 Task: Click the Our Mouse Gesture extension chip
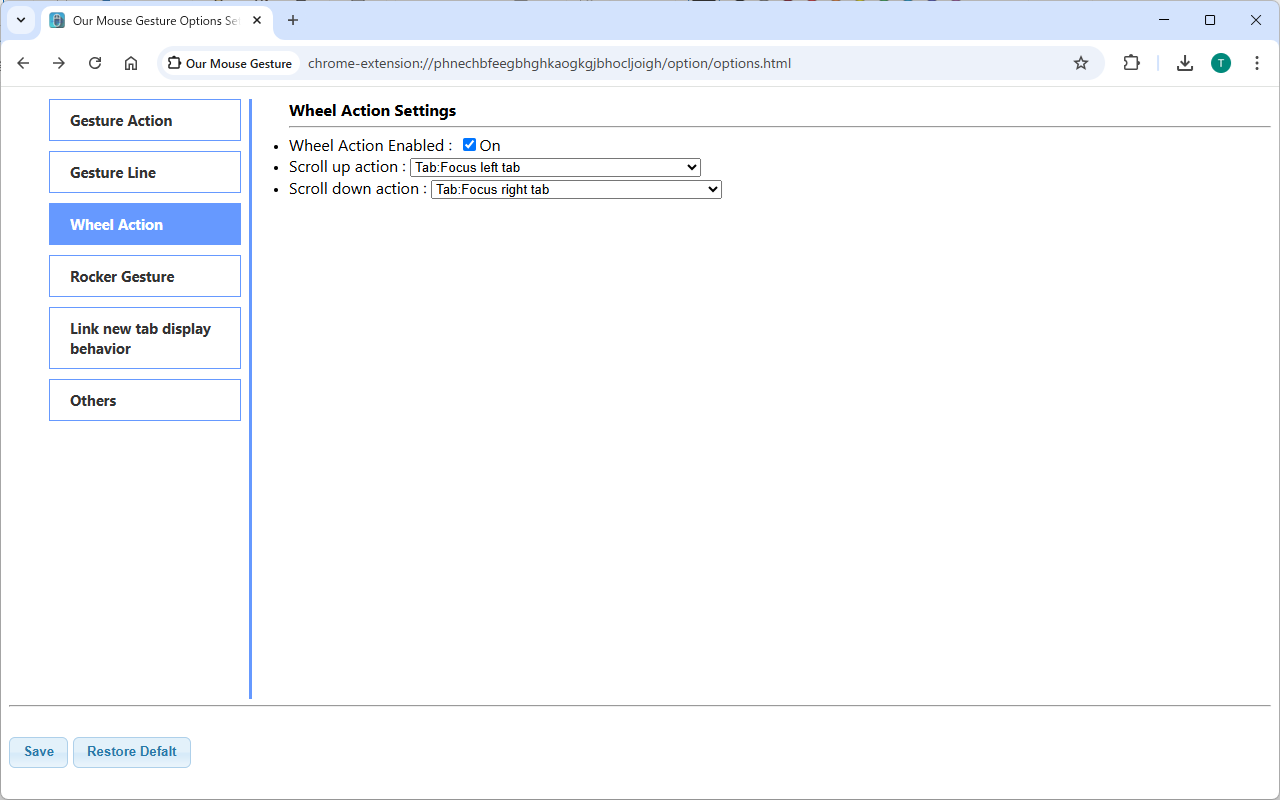click(x=230, y=63)
